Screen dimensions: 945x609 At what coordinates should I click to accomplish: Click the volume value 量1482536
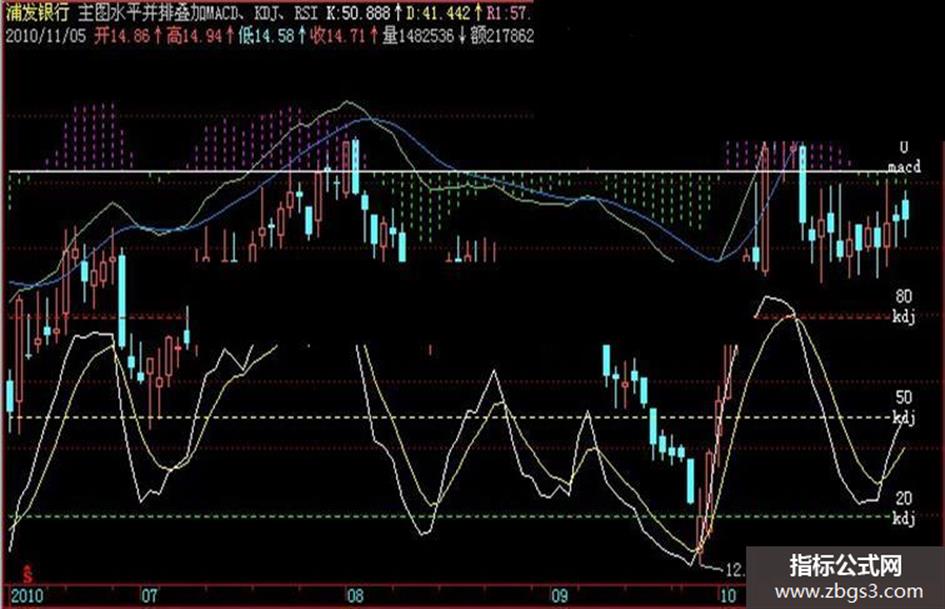point(418,36)
